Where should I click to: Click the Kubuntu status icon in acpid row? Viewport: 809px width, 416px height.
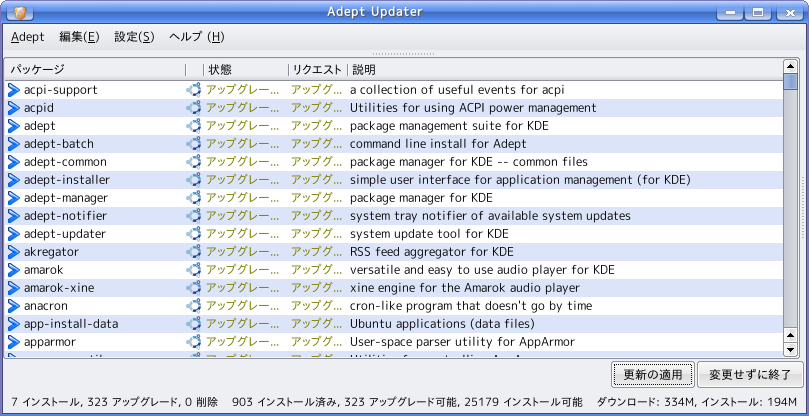193,108
